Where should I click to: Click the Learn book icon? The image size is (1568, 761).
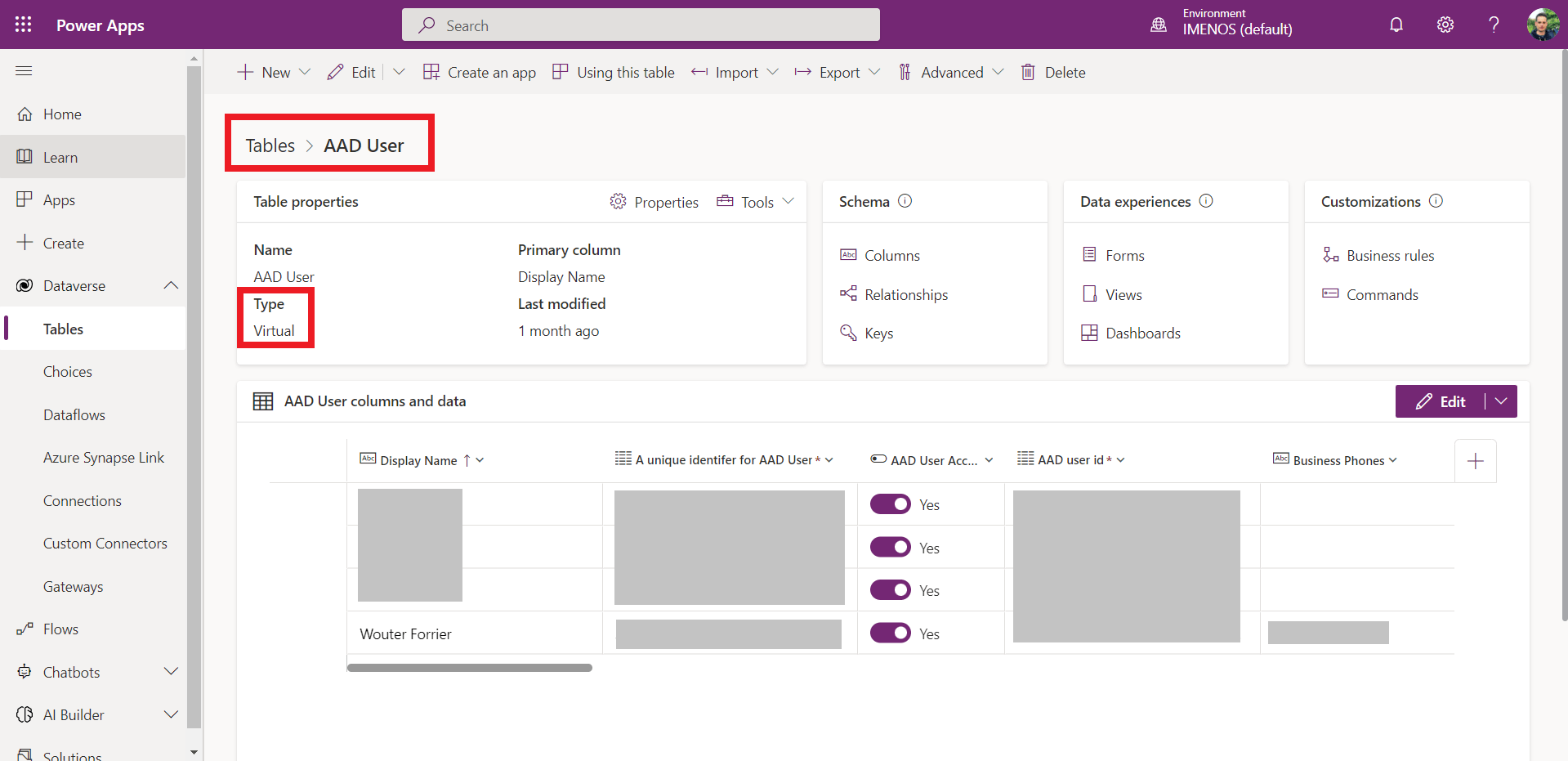25,156
